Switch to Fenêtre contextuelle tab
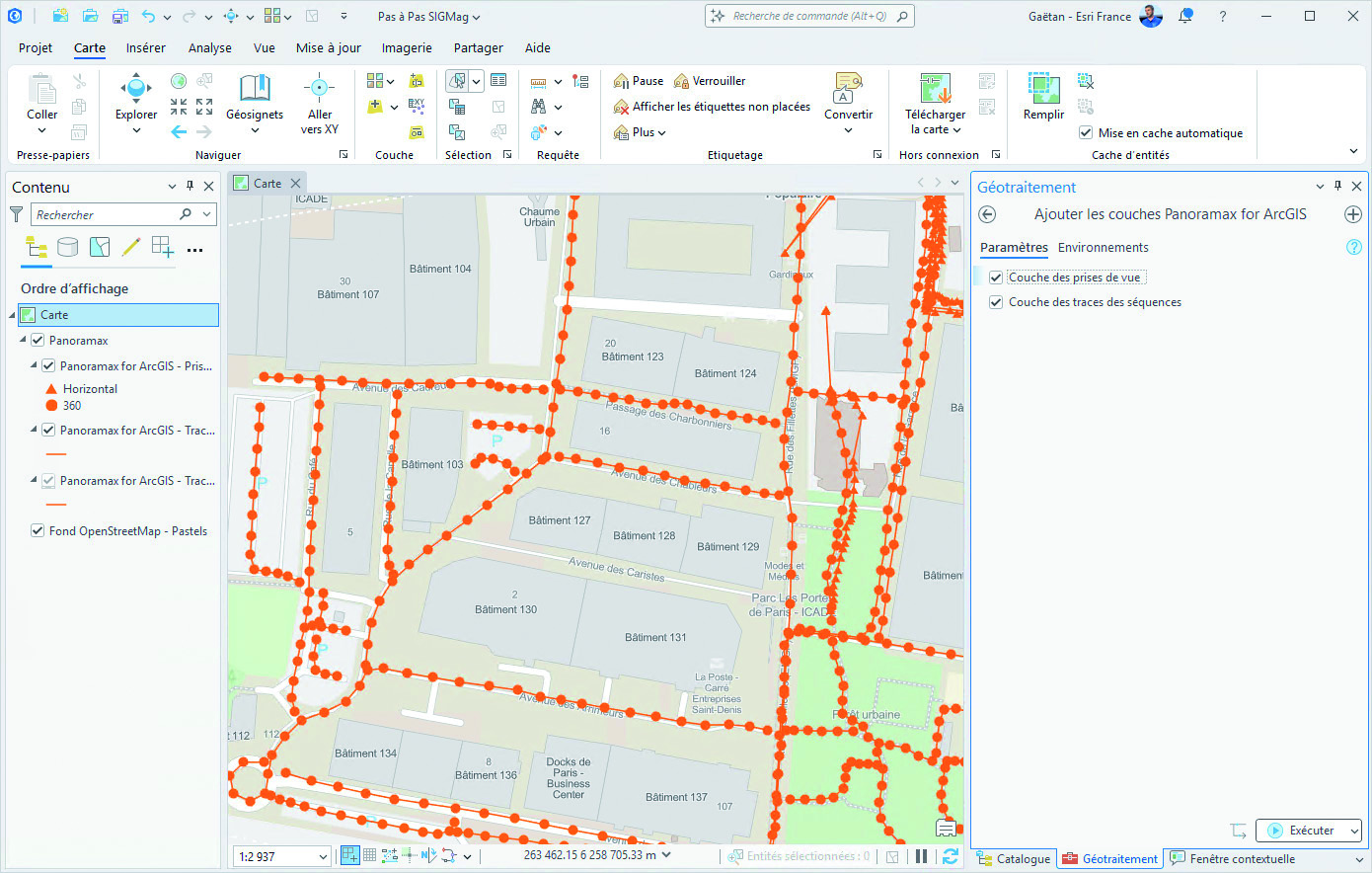The width and height of the screenshot is (1372, 873). (1233, 858)
